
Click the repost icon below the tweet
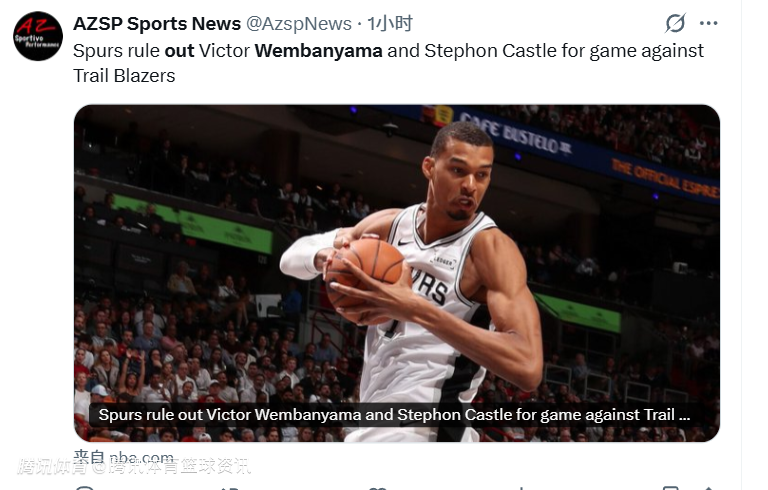[230, 488]
